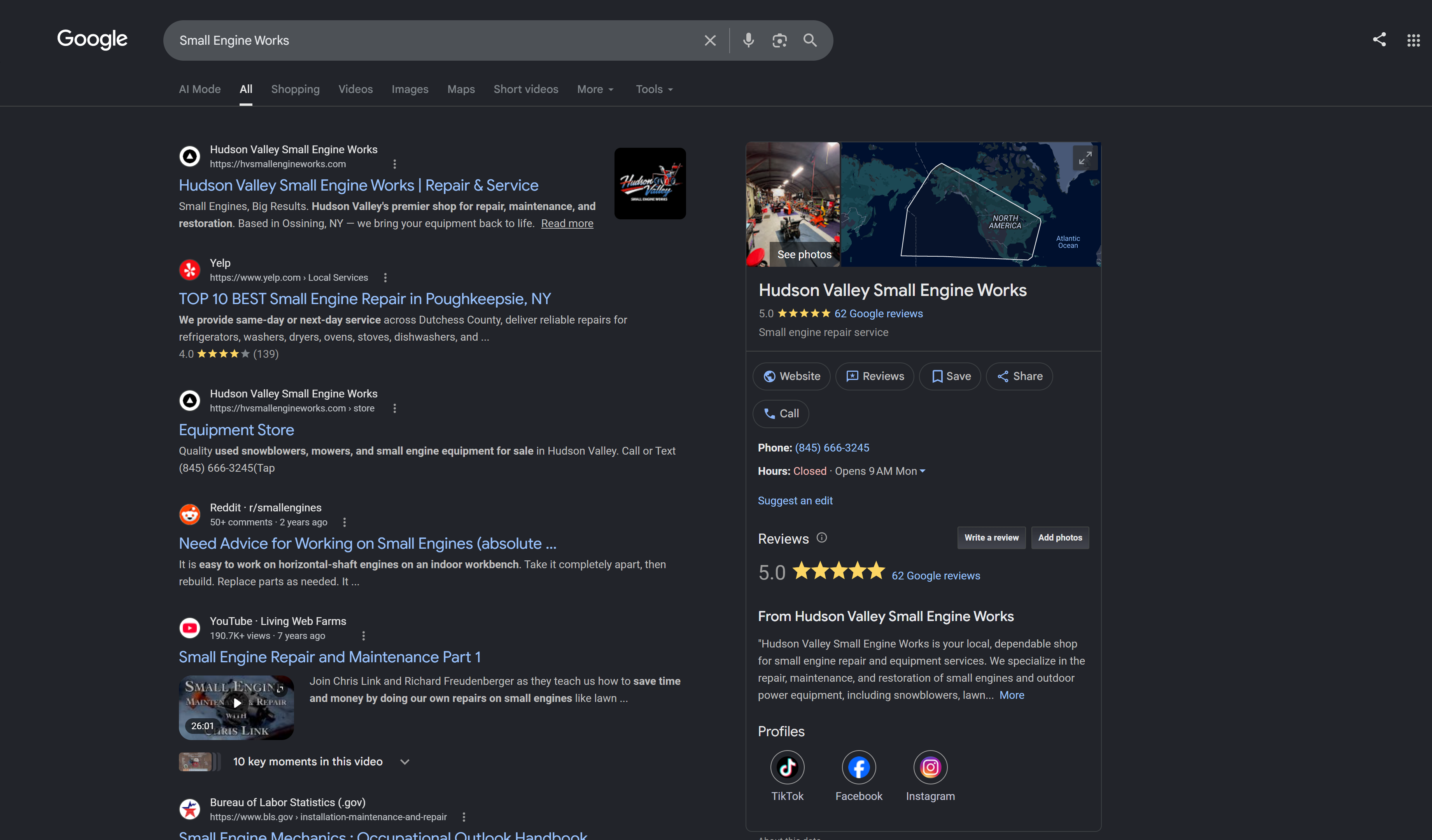Open the Equipment Store result

tap(236, 430)
